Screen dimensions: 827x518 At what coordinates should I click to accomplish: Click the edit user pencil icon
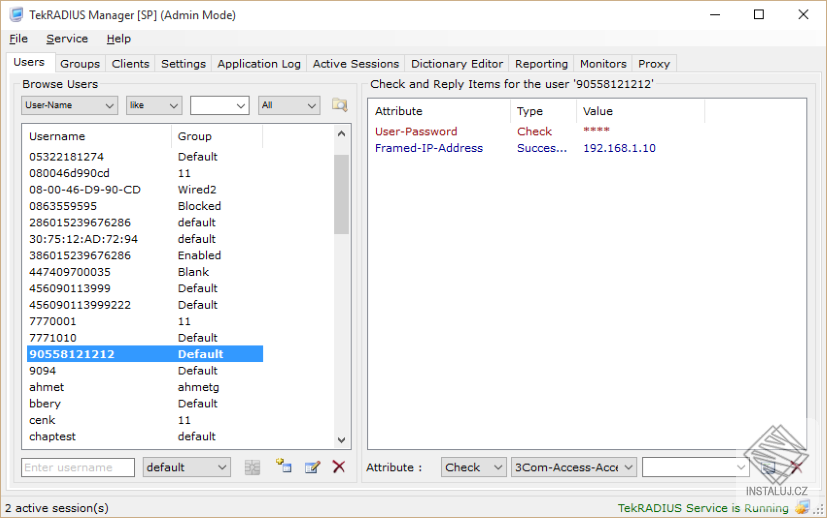312,467
